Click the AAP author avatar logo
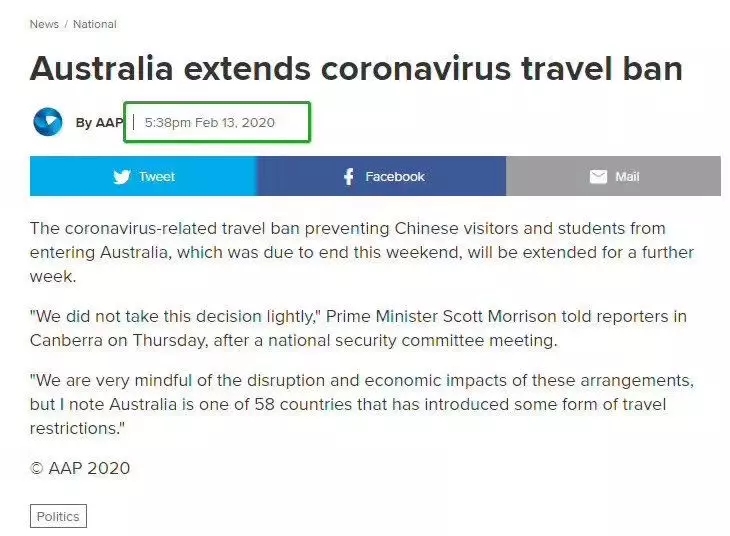The image size is (730, 536). (x=47, y=122)
